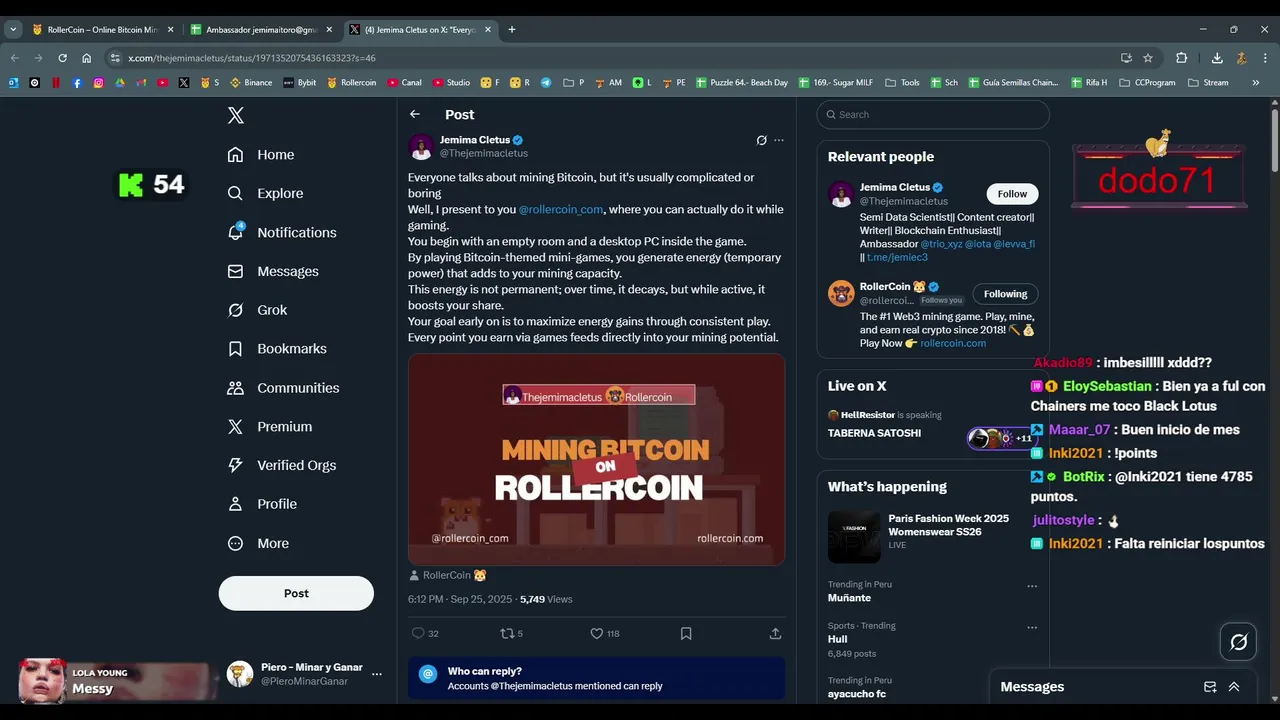Repost the post with 5 reposts
Screen dimensions: 1280x720
point(511,633)
